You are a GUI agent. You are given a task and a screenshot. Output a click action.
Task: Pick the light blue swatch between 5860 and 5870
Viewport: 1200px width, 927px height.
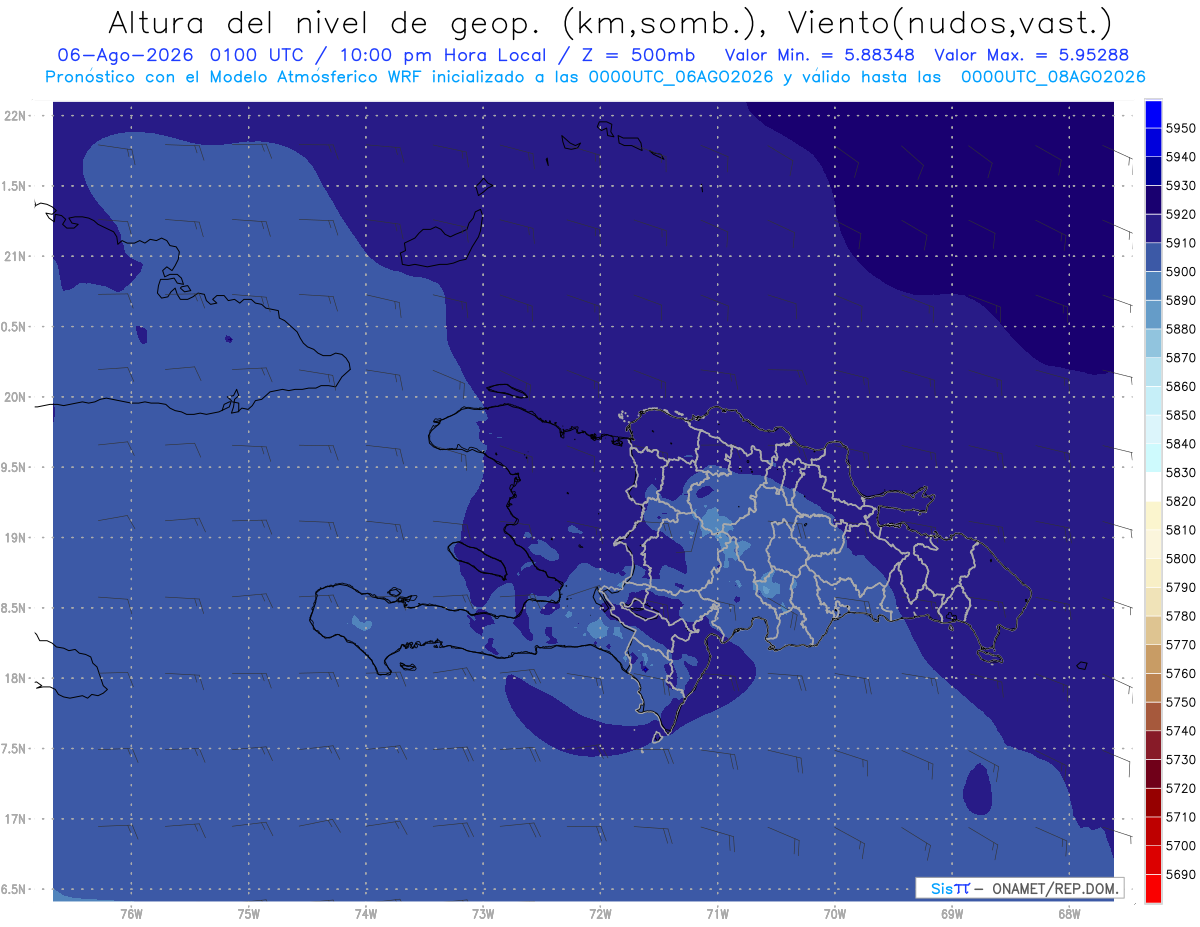(x=1153, y=372)
